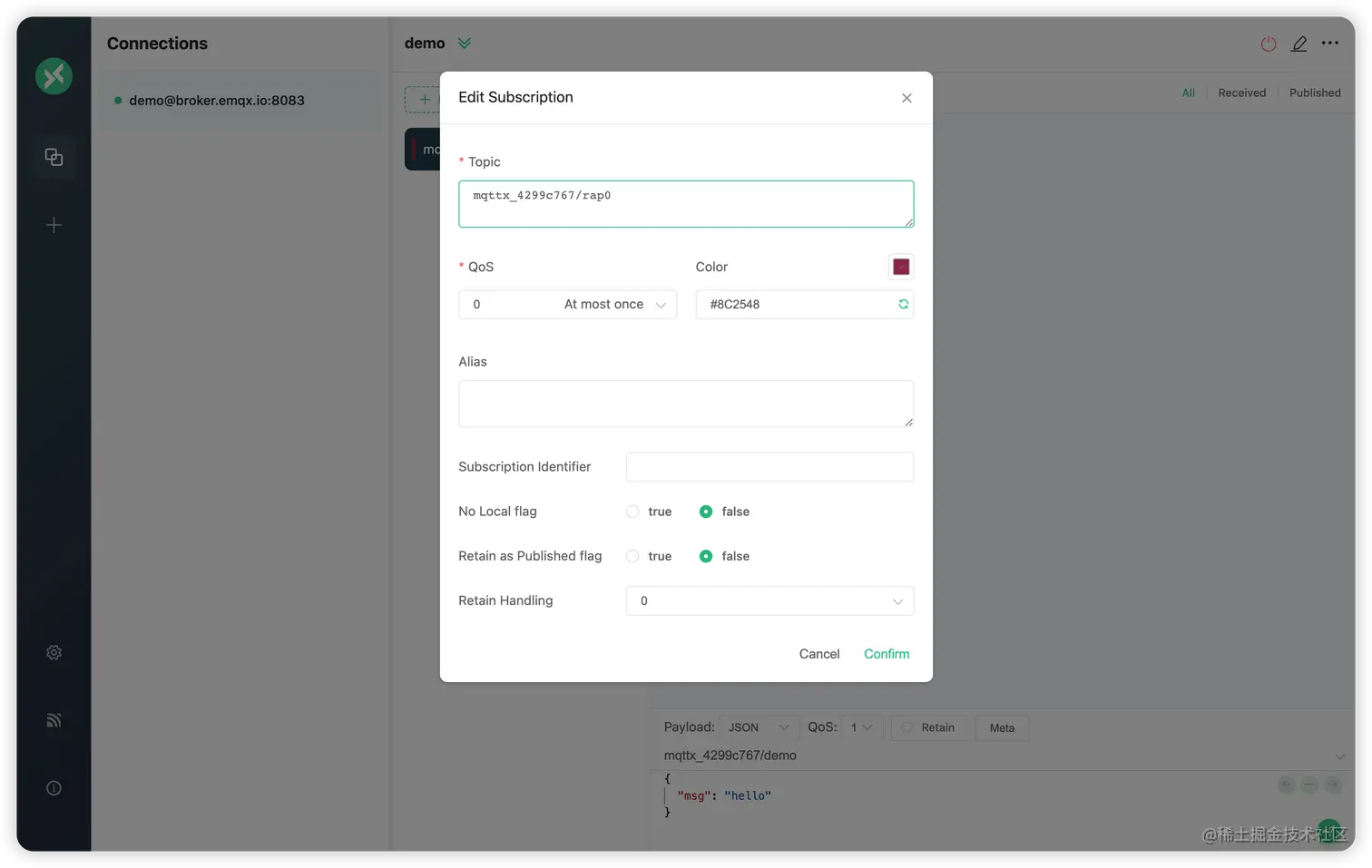Click the Subscription Identifier input field

(769, 467)
